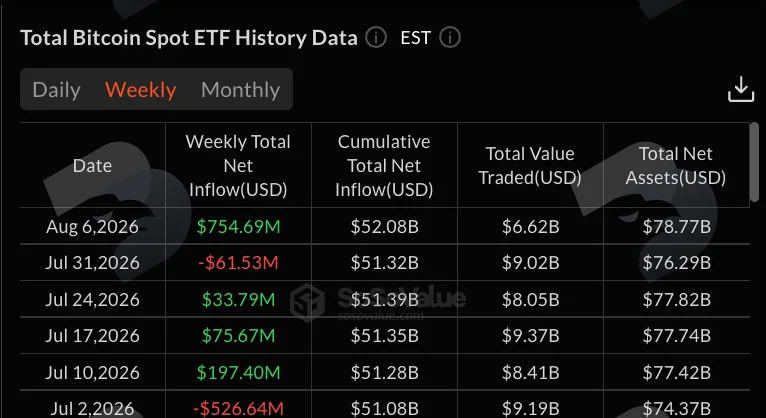The height and width of the screenshot is (418, 766).
Task: Click the sosovalue.com watermark link
Action: coord(381,315)
